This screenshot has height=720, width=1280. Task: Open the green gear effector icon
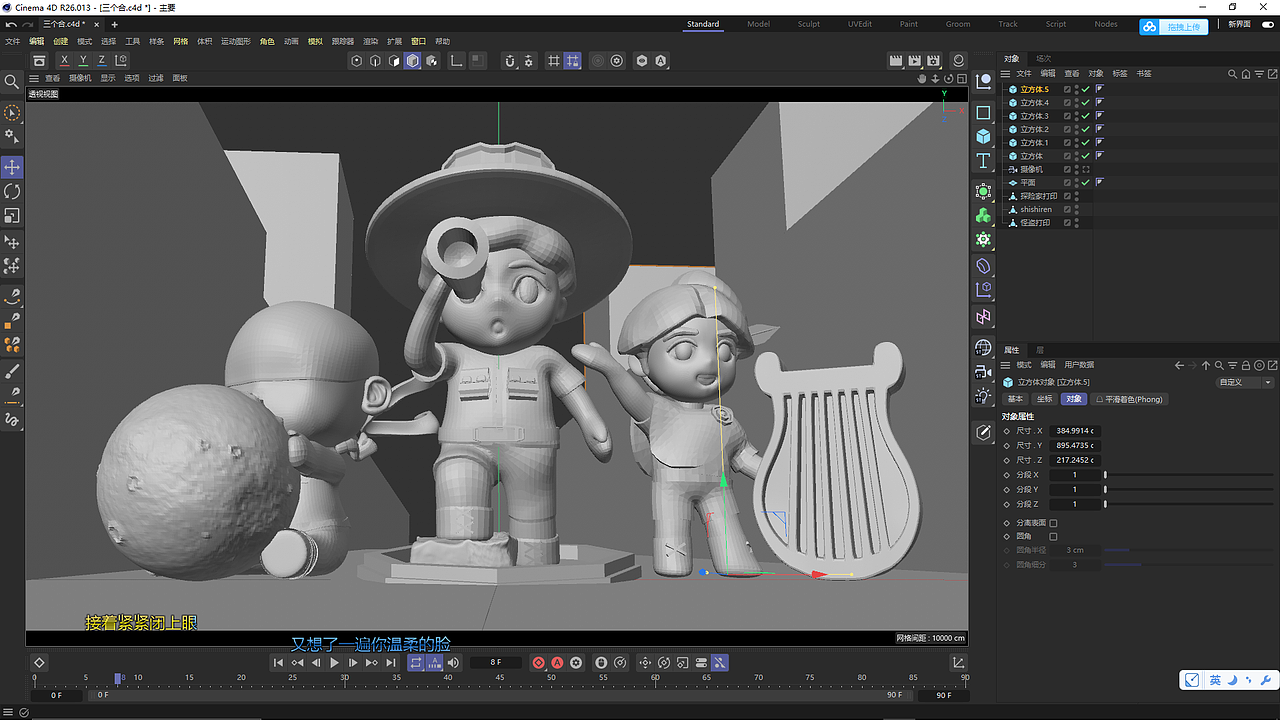983,240
